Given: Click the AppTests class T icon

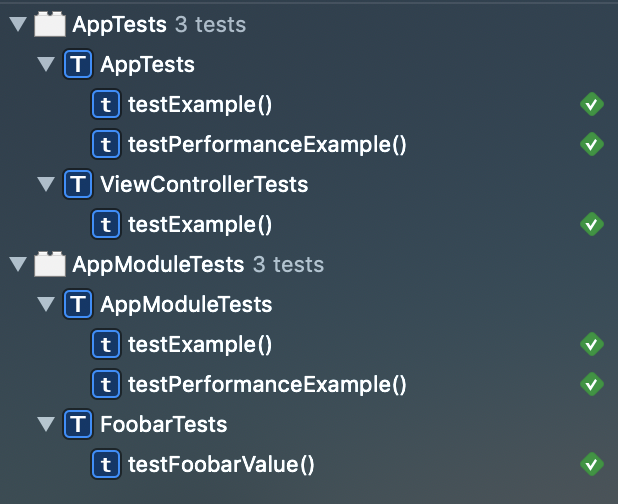Looking at the screenshot, I should pyautogui.click(x=78, y=65).
